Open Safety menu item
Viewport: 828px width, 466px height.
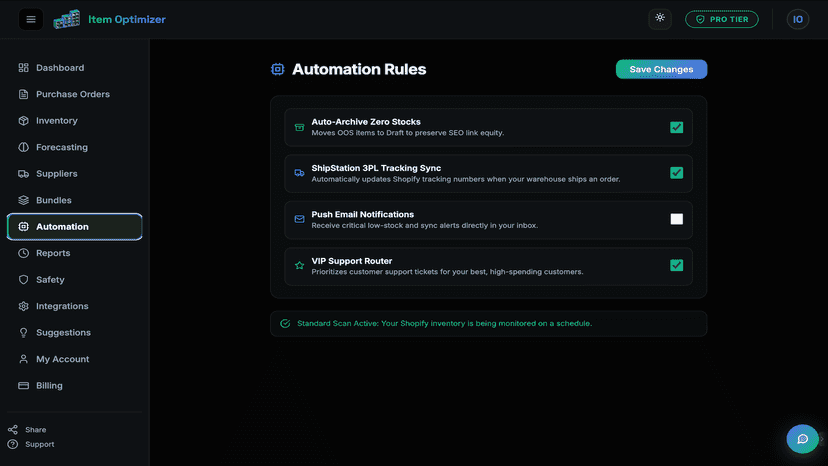(x=74, y=279)
